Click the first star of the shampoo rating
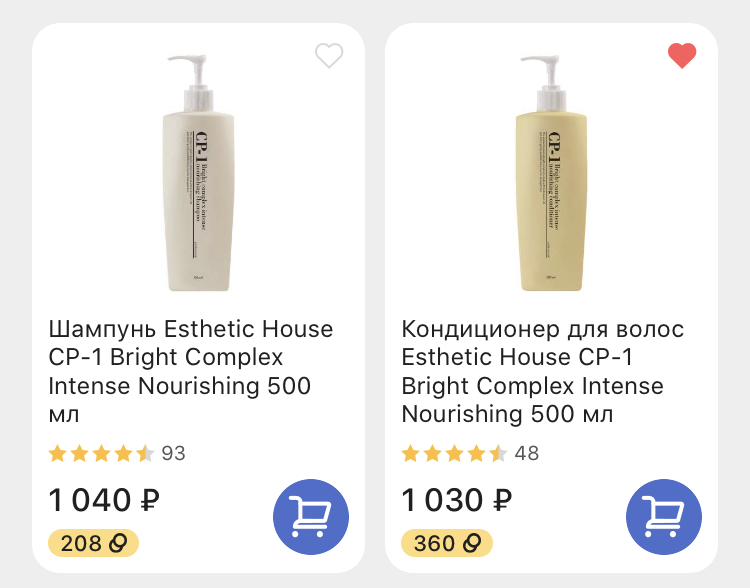The width and height of the screenshot is (750, 588). [x=57, y=454]
